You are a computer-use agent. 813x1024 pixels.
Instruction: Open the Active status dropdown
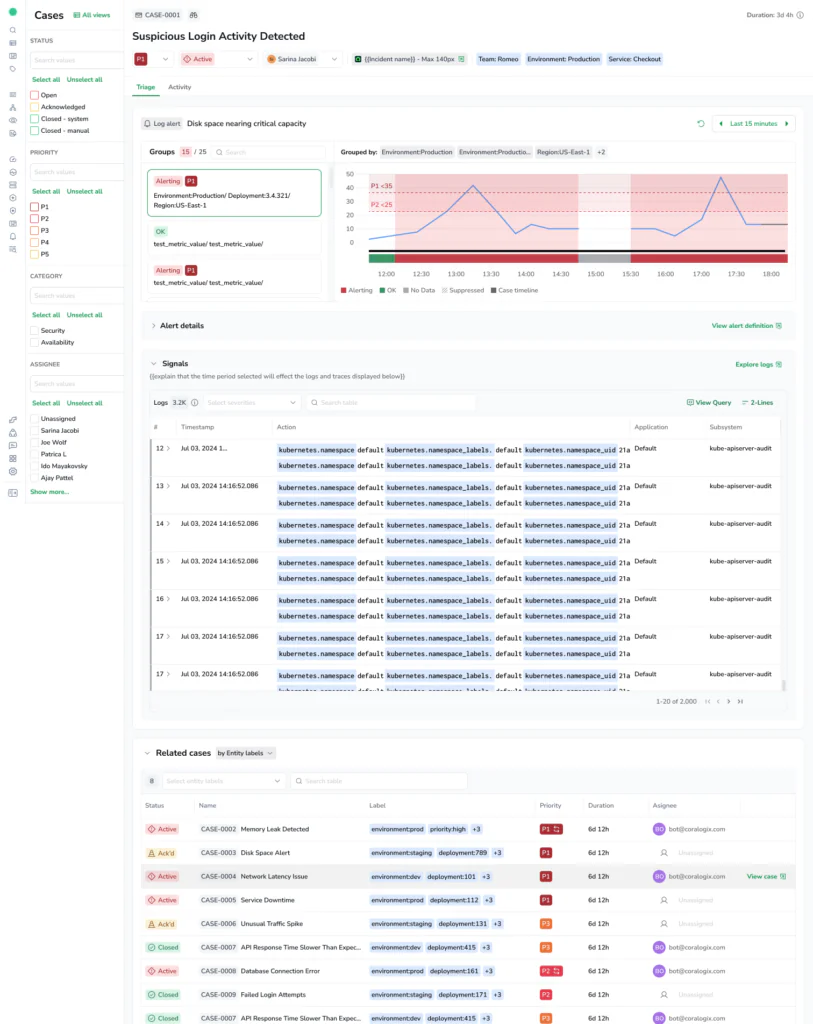pyautogui.click(x=219, y=59)
